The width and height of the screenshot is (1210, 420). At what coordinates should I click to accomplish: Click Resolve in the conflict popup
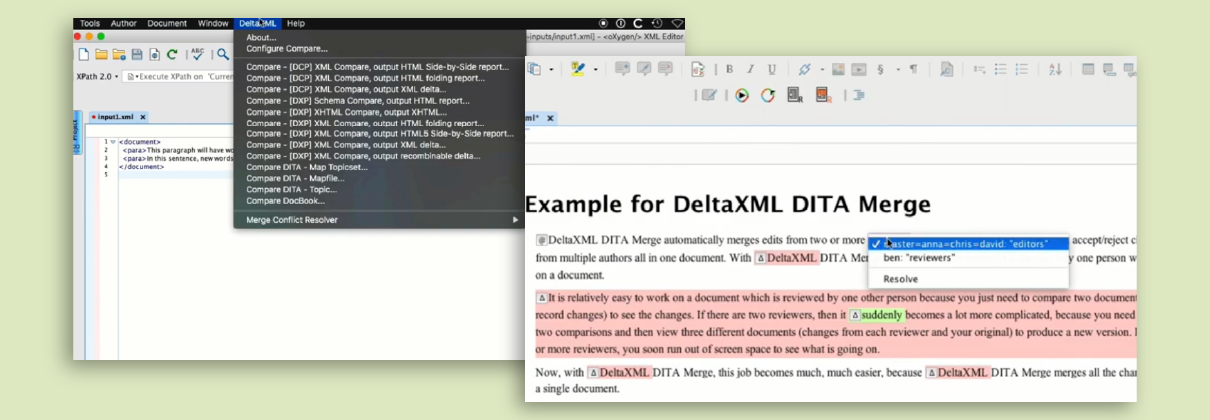[x=900, y=279]
